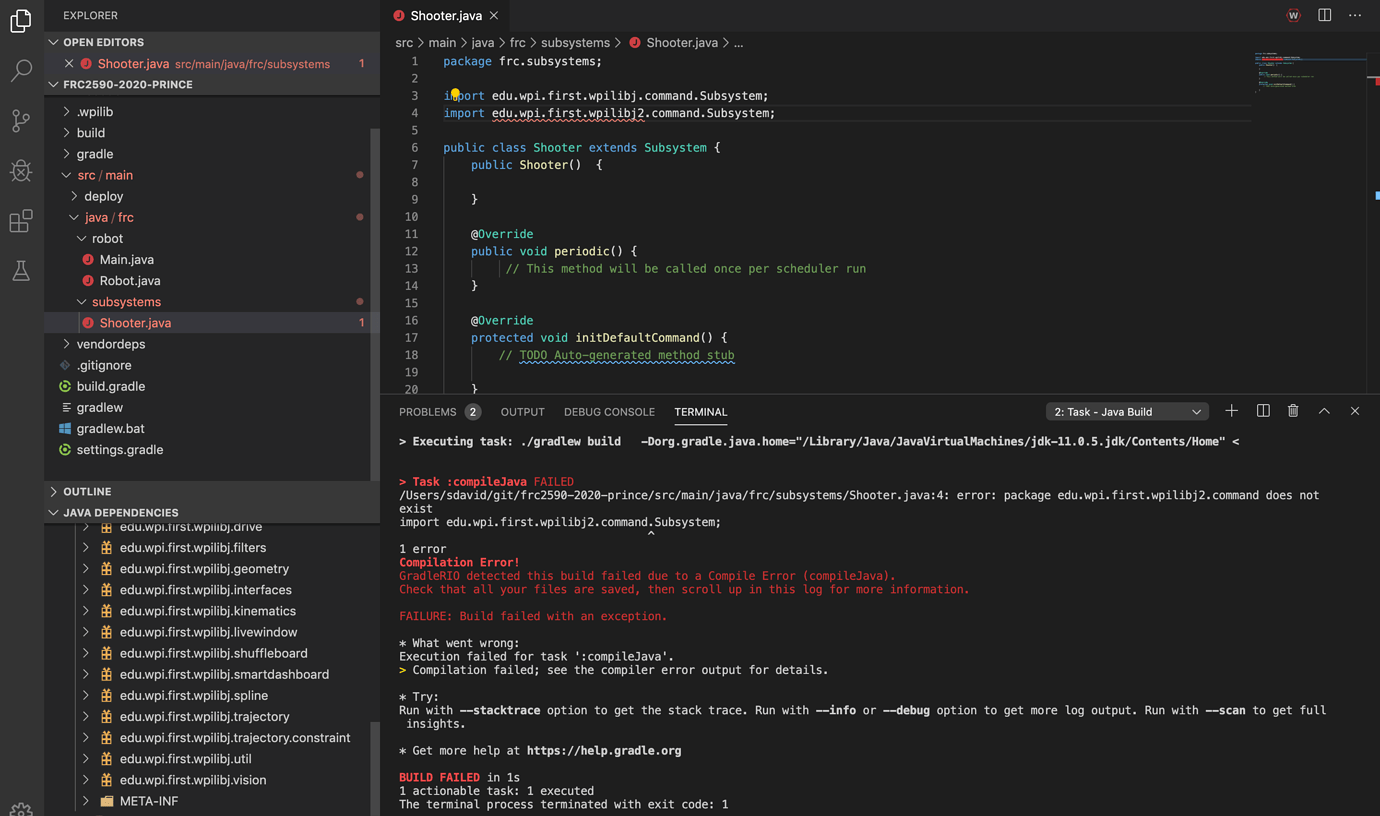
Task: Open the terminal selector dropdown
Action: (1127, 412)
